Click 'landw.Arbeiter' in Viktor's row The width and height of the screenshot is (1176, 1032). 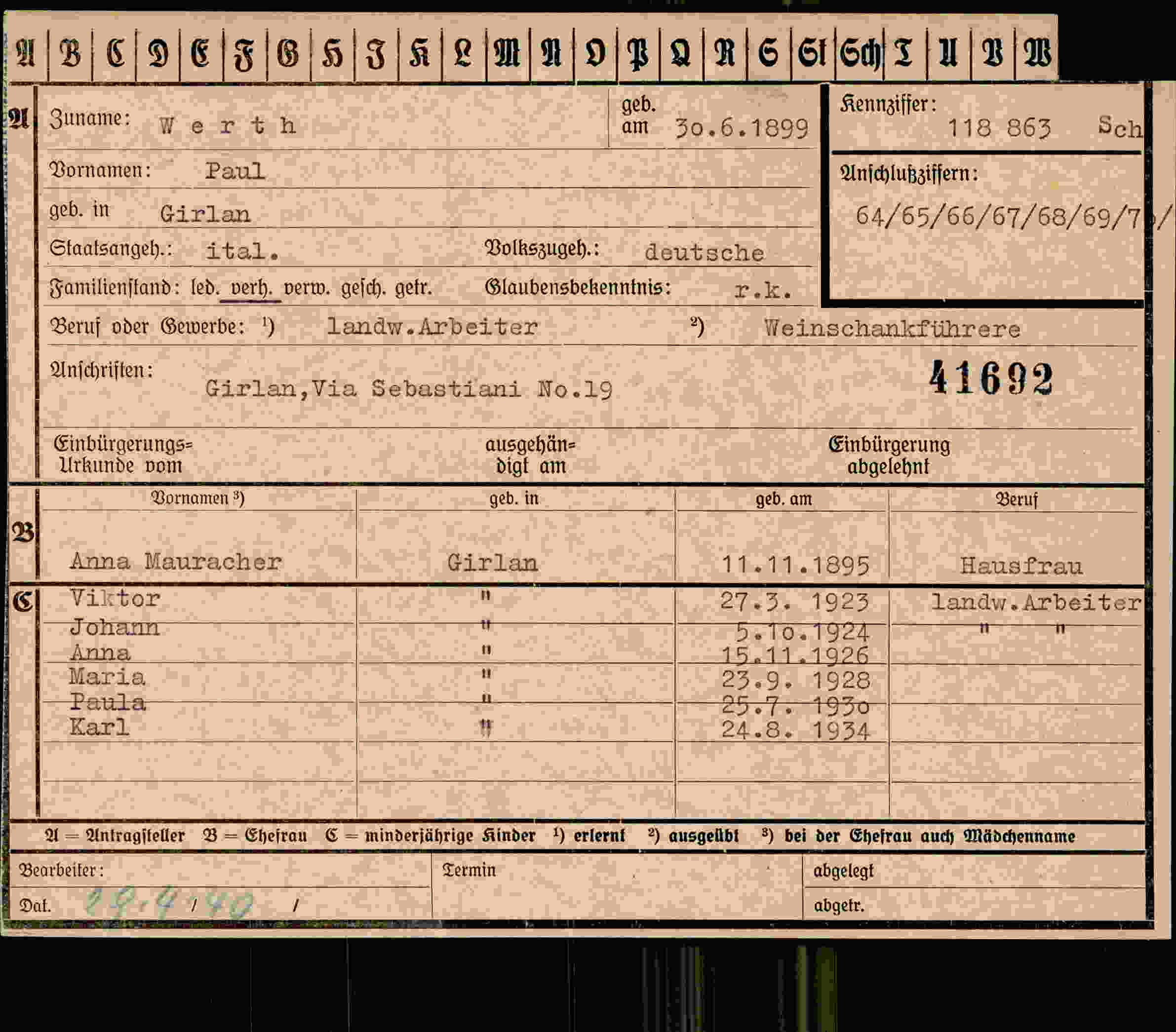(1036, 602)
